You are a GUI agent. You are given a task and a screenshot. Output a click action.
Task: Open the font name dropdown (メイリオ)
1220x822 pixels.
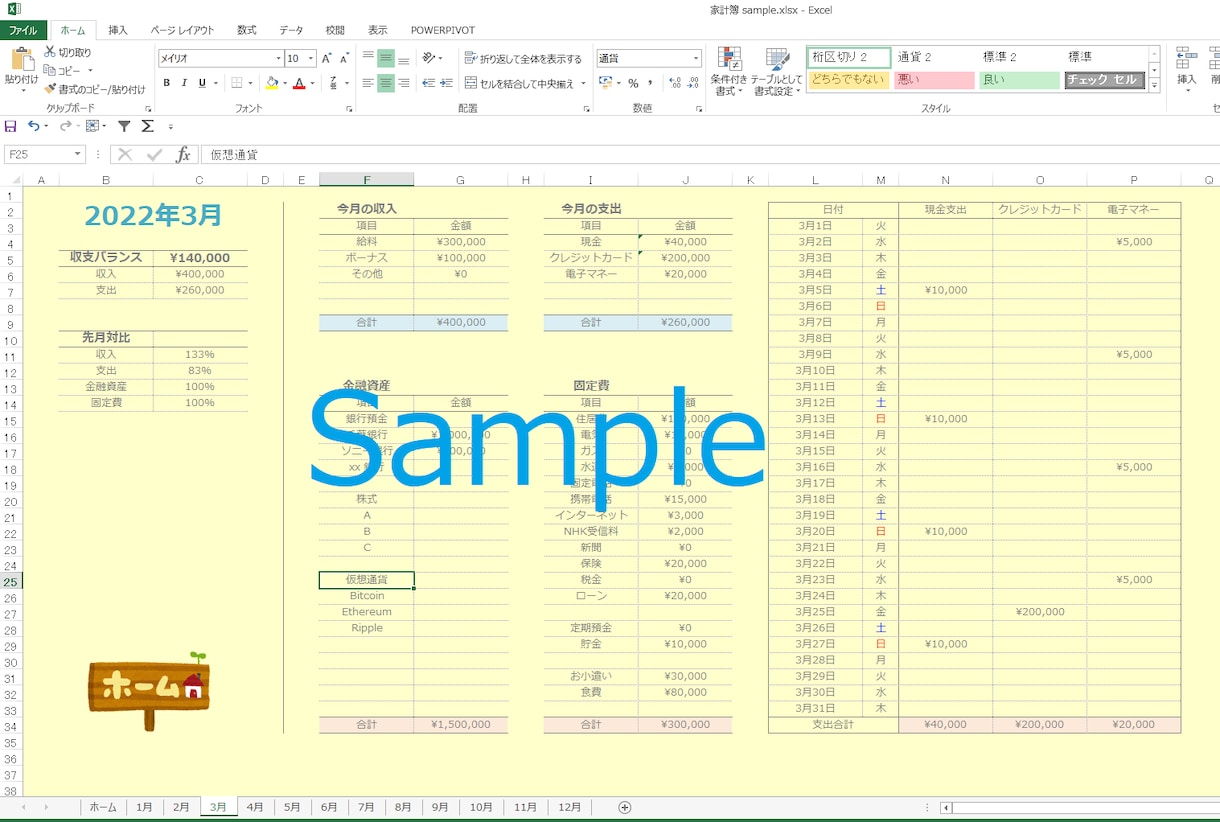[x=278, y=59]
